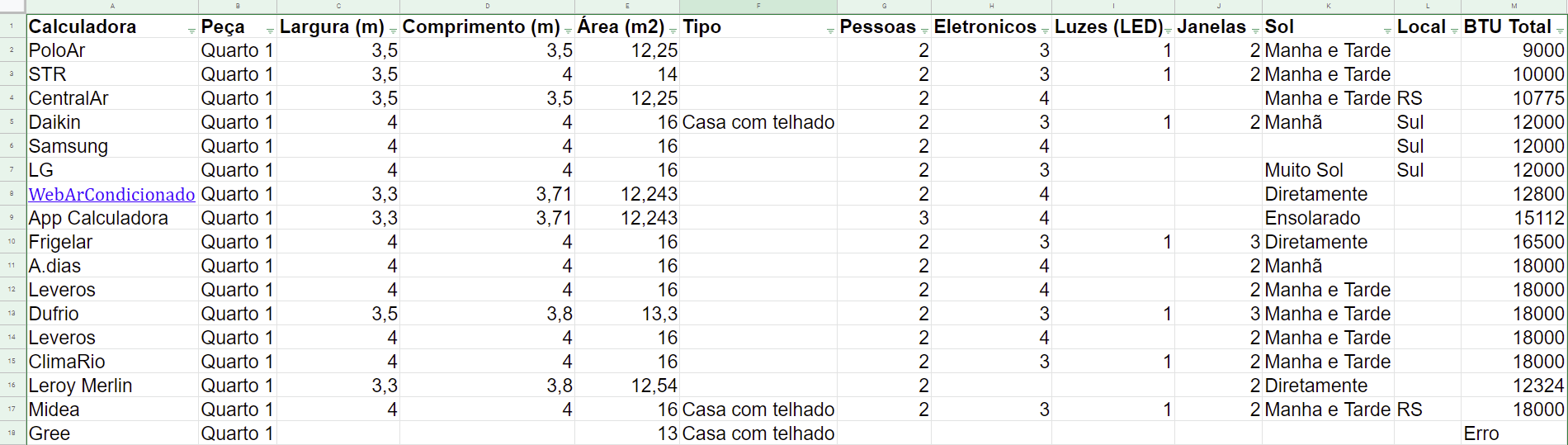Open filter dropdown for Área (m2) column
The height and width of the screenshot is (445, 1568).
point(673,31)
